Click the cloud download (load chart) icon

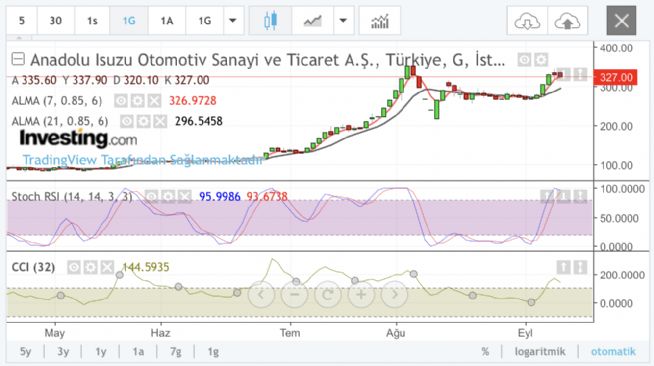point(527,20)
